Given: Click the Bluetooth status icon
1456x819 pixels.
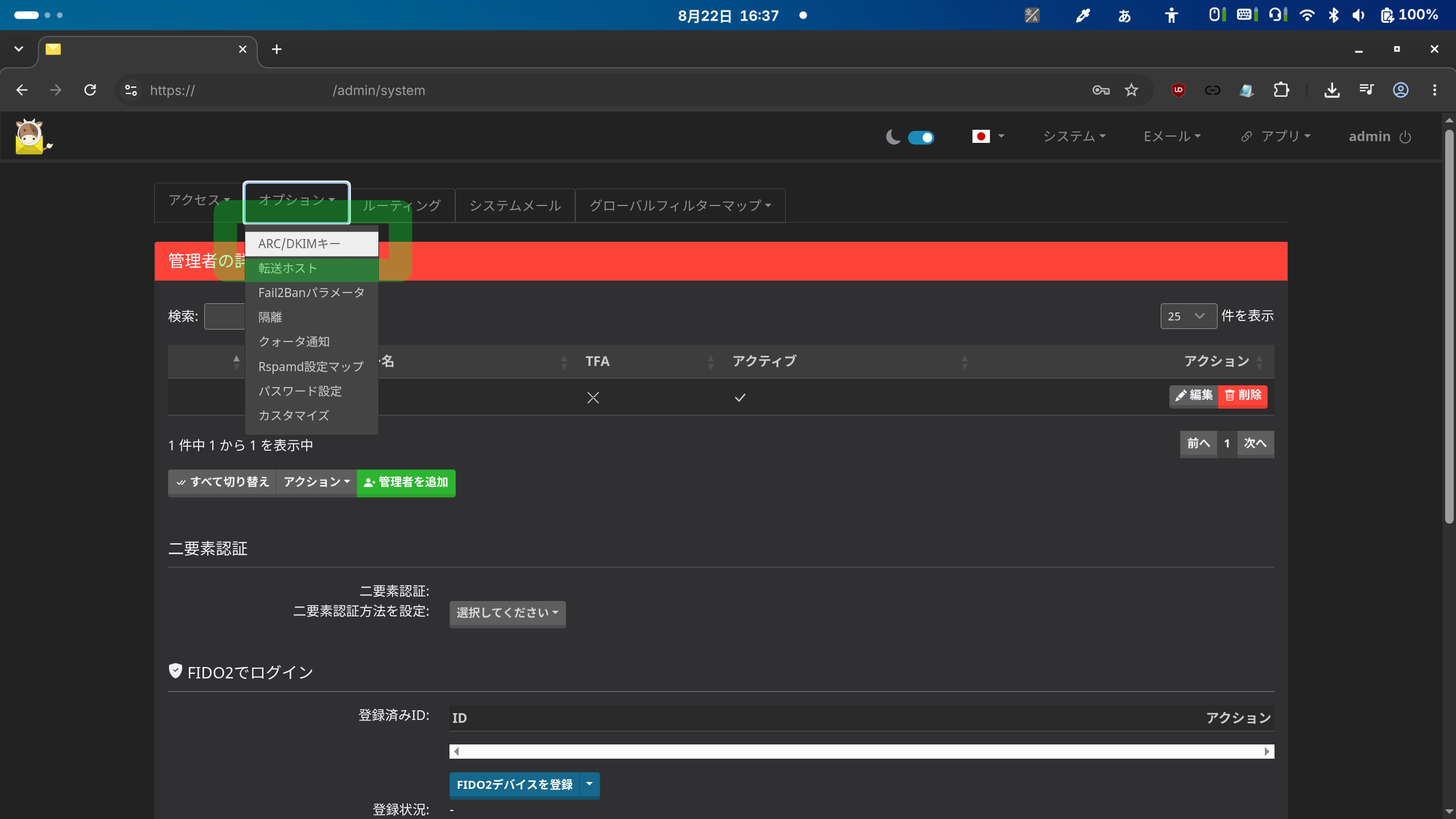Looking at the screenshot, I should 1333,15.
